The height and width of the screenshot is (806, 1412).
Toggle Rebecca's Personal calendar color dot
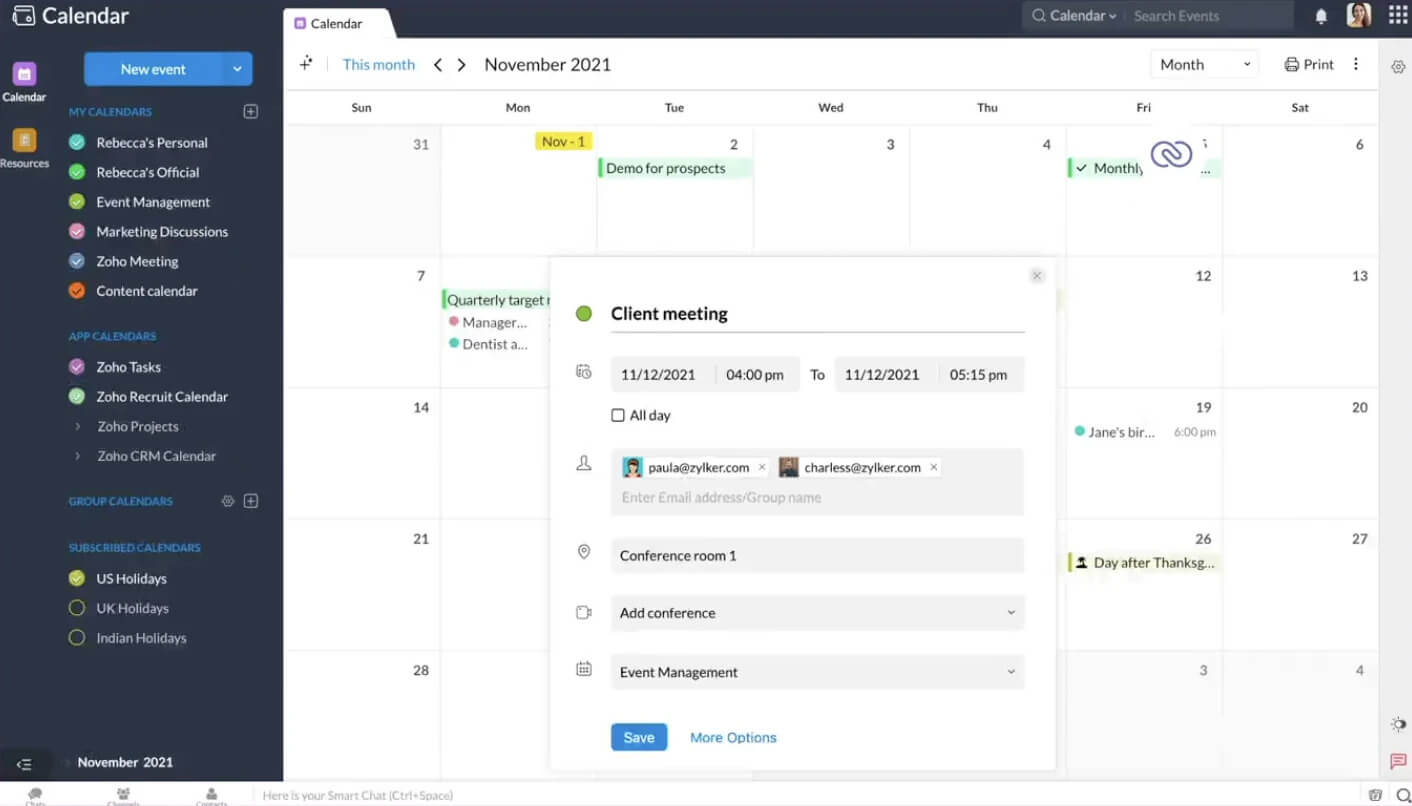tap(77, 142)
